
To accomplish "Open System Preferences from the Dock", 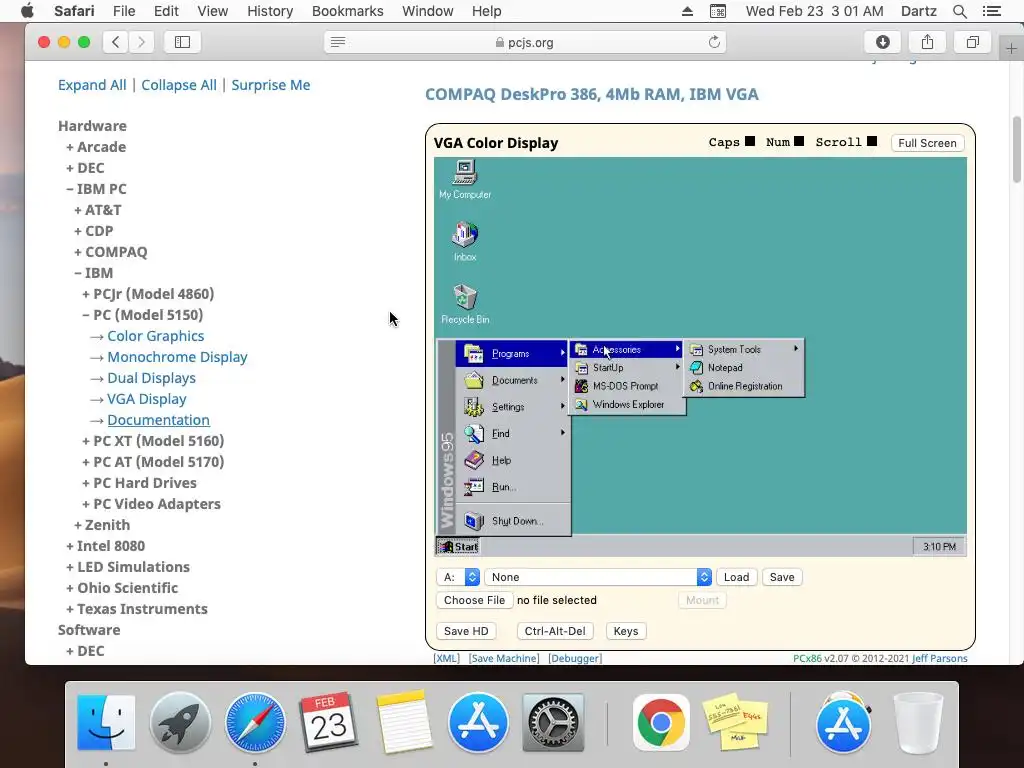I will click(x=553, y=722).
